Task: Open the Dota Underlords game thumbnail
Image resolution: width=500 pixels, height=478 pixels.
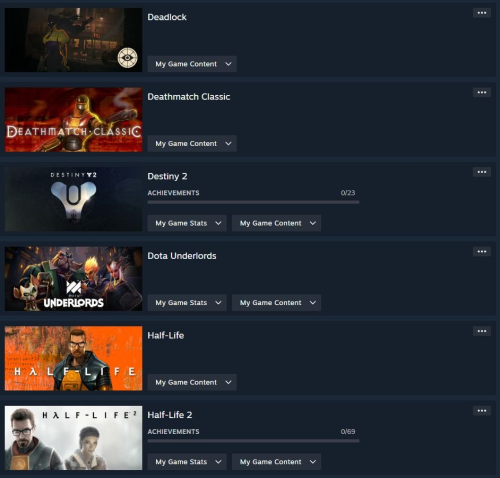Action: pyautogui.click(x=73, y=279)
